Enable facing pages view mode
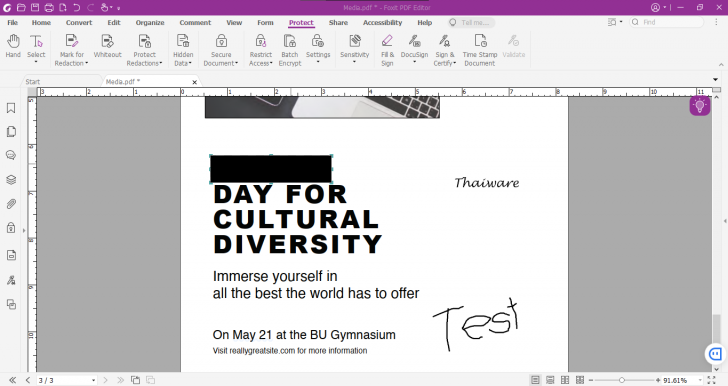 [565, 380]
